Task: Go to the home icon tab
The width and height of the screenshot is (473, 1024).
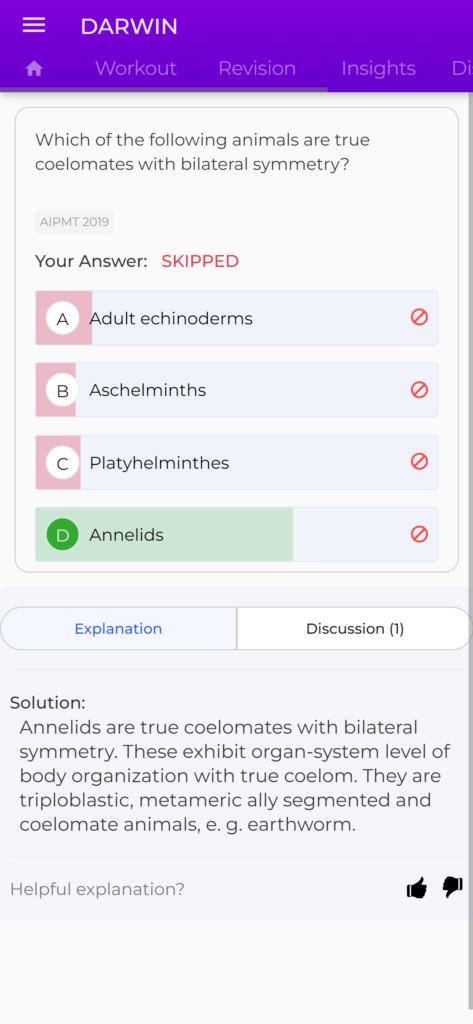Action: [34, 69]
